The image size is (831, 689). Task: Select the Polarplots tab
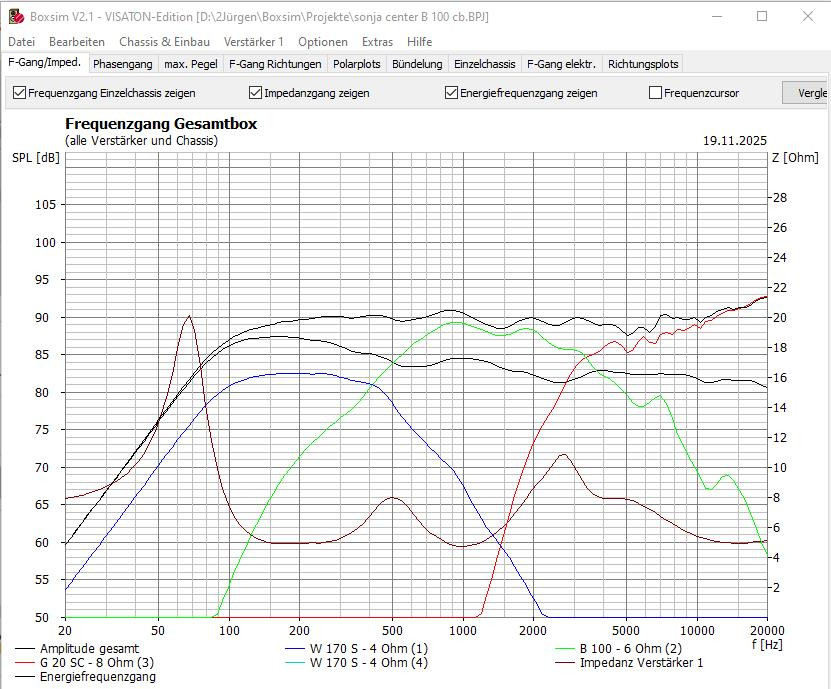click(357, 64)
